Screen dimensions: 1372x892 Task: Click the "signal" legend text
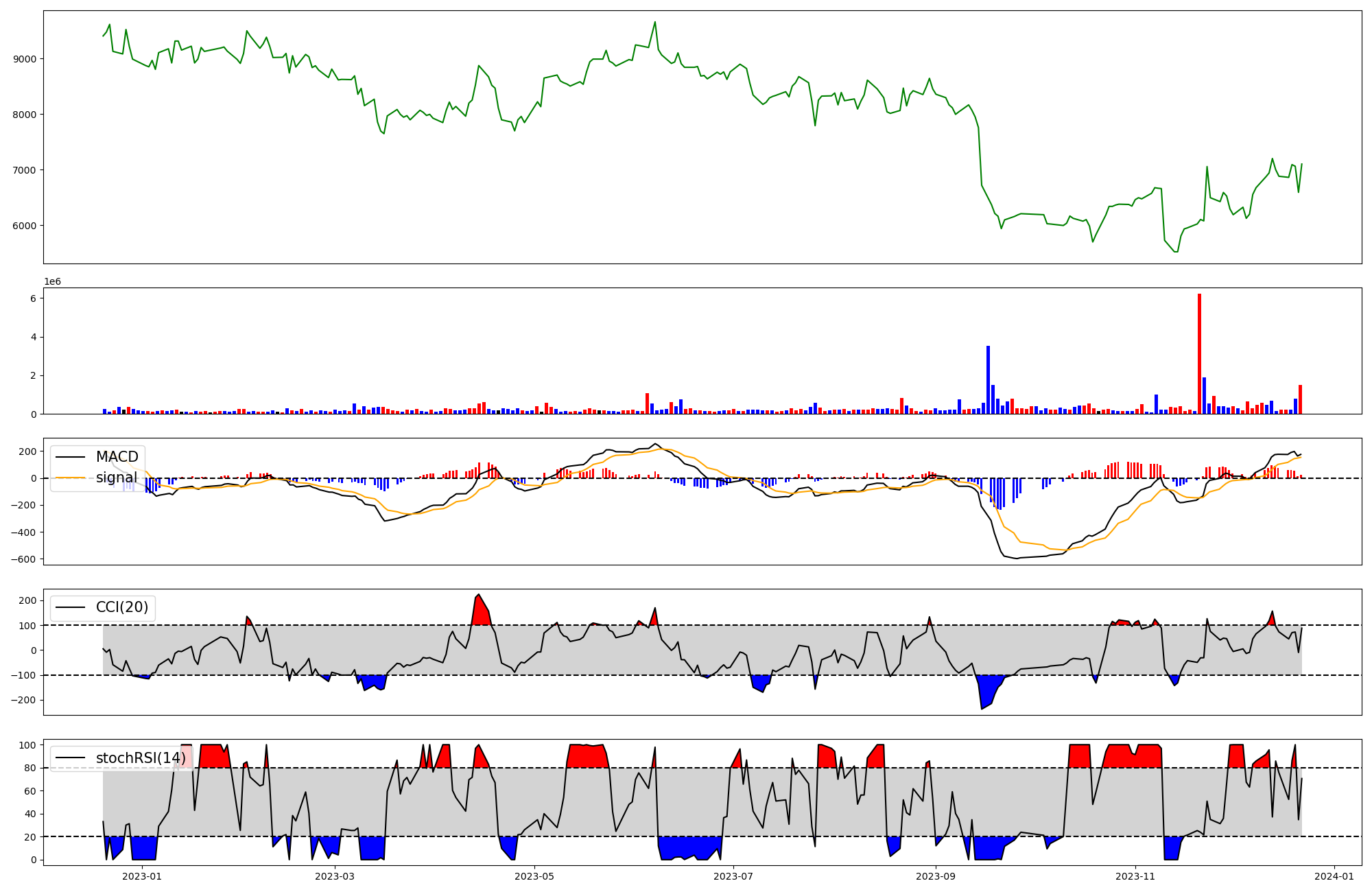(117, 478)
